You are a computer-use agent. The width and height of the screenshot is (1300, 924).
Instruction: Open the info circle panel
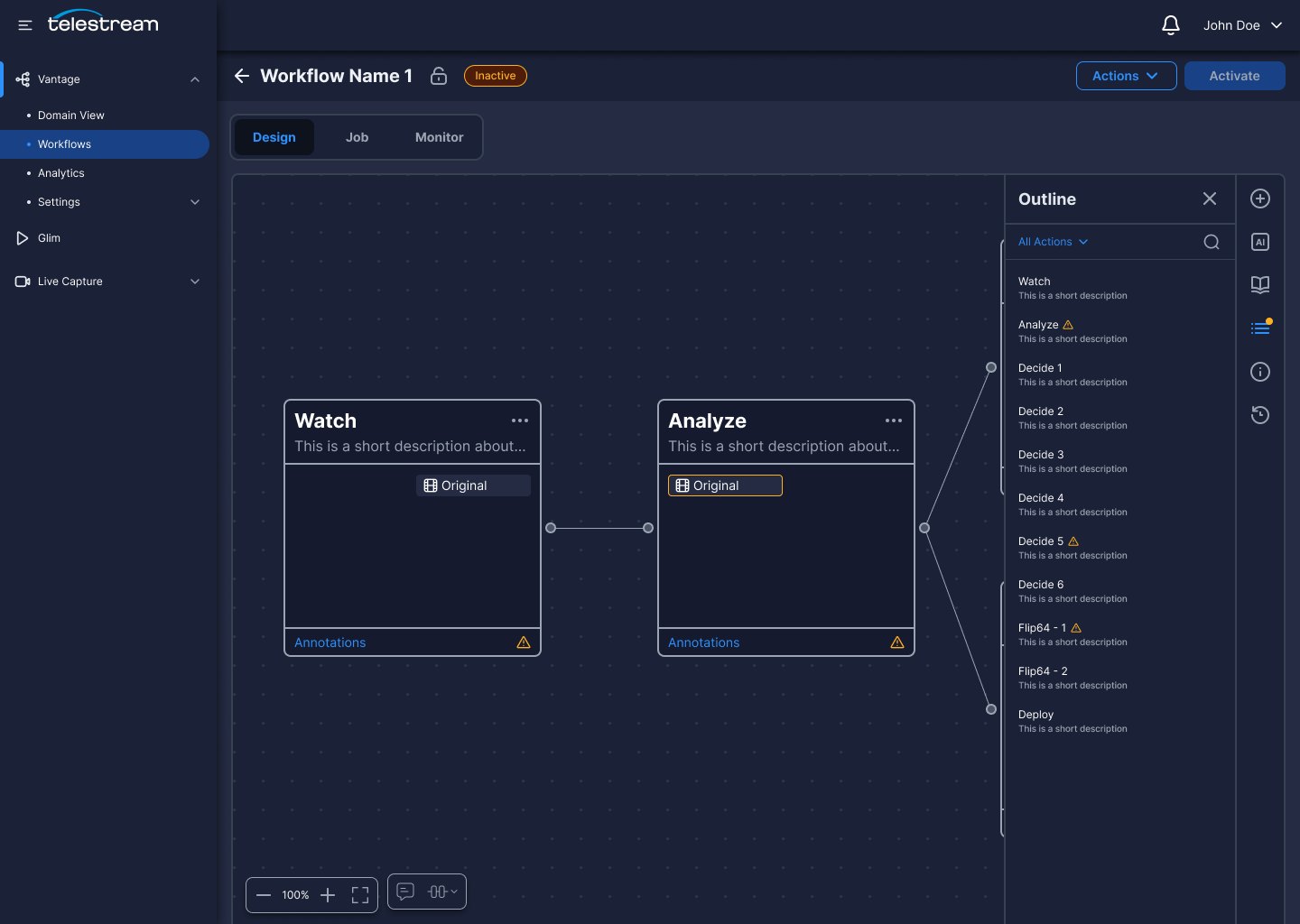click(x=1260, y=372)
